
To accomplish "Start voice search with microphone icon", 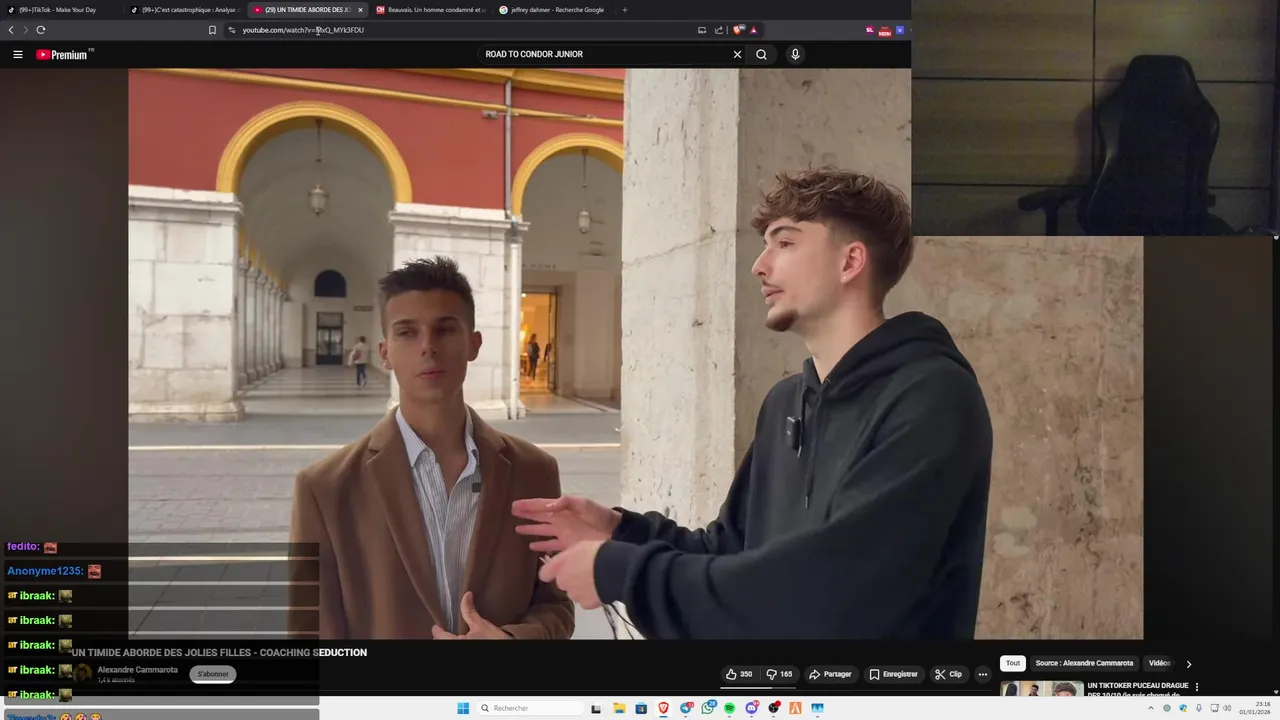I will coord(795,55).
